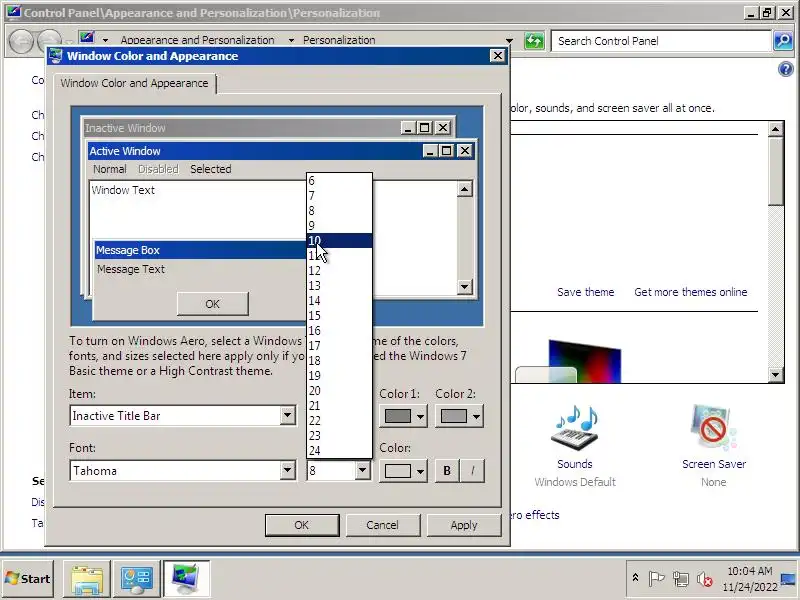Open address bar history dropdown arrow
The width and height of the screenshot is (800, 600).
(x=509, y=40)
